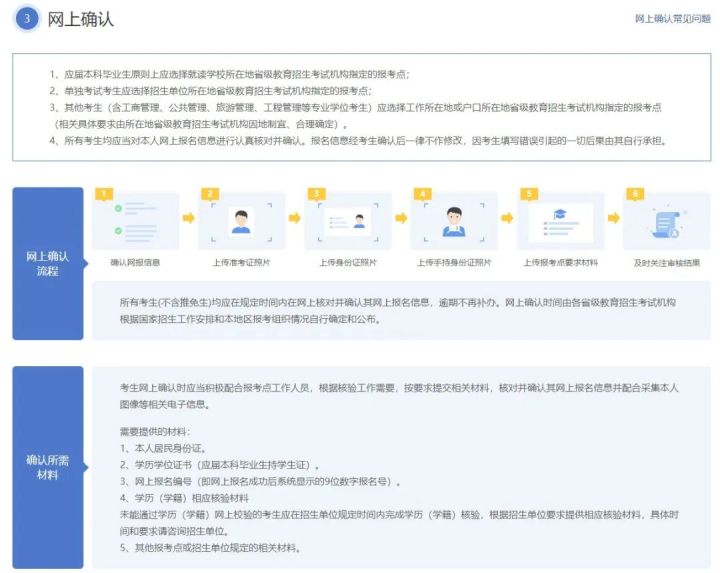Click the 网上确认 section heading

pyautogui.click(x=81, y=19)
